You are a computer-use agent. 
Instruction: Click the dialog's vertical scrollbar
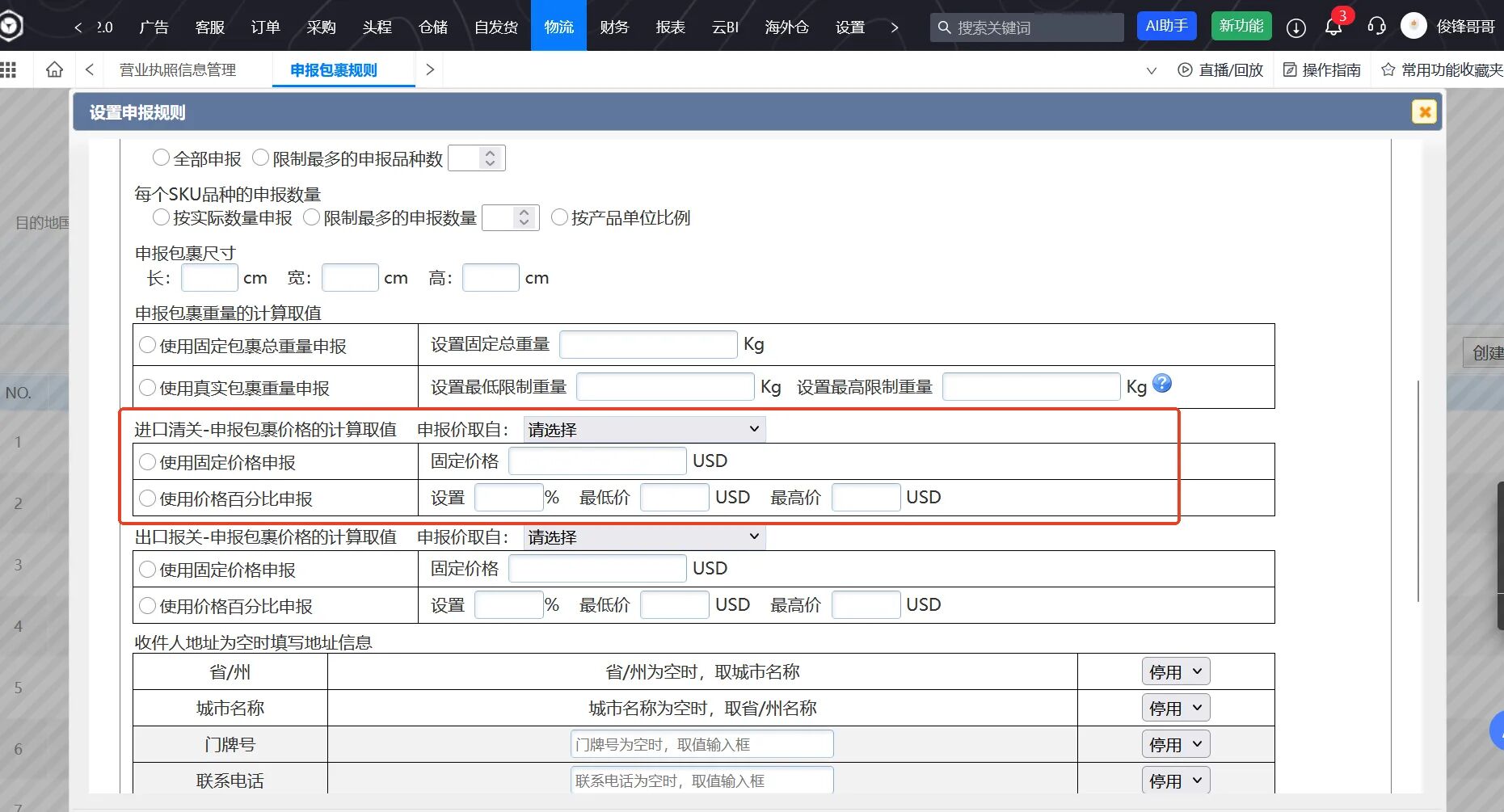(1418, 491)
